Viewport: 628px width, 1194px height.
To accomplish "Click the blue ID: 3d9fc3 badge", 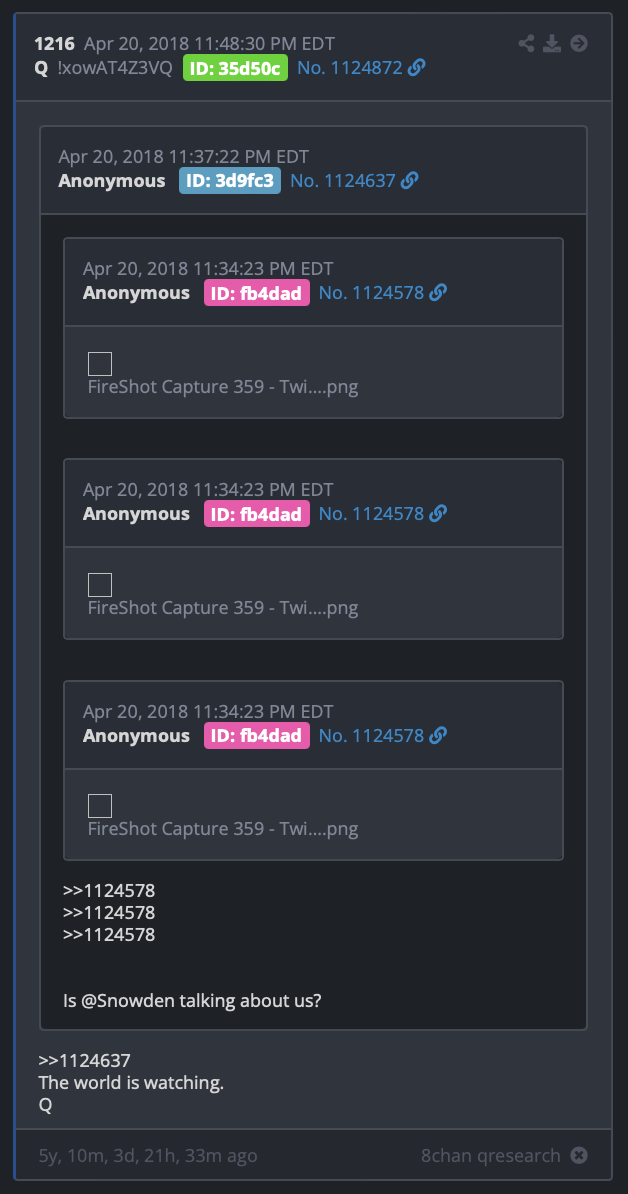I will point(230,180).
